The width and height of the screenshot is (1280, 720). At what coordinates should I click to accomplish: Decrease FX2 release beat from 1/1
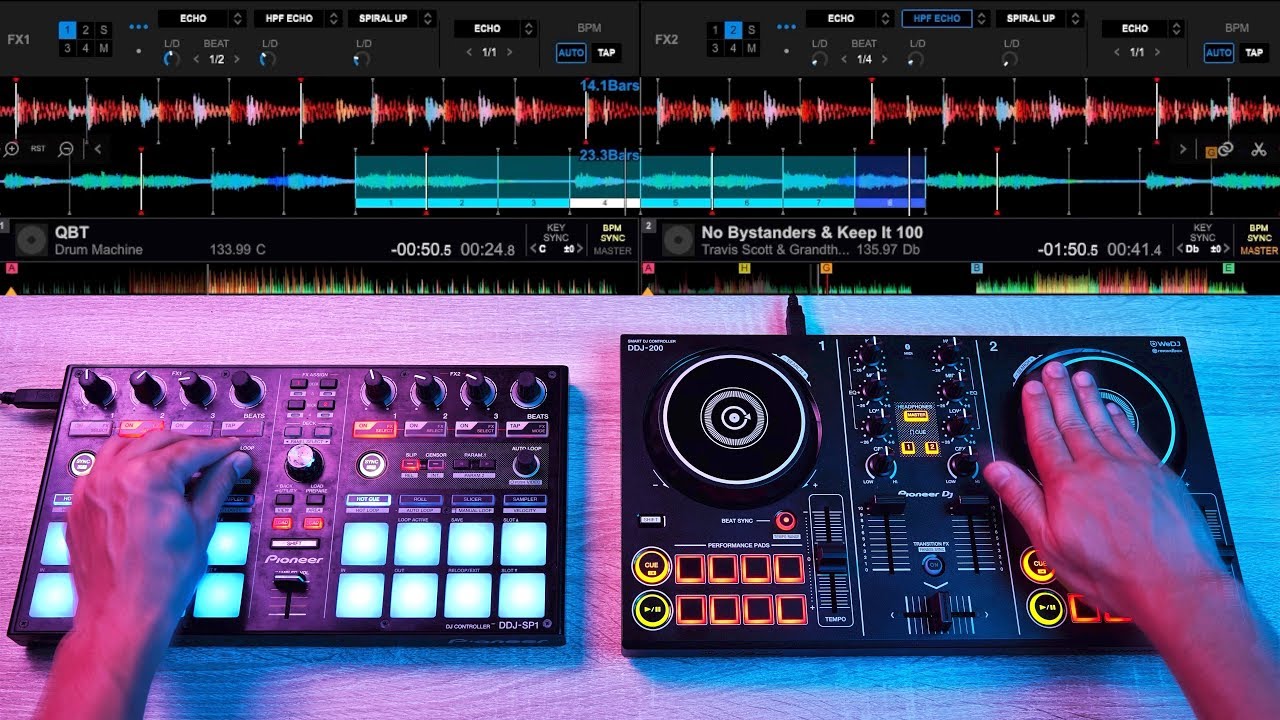[1117, 53]
